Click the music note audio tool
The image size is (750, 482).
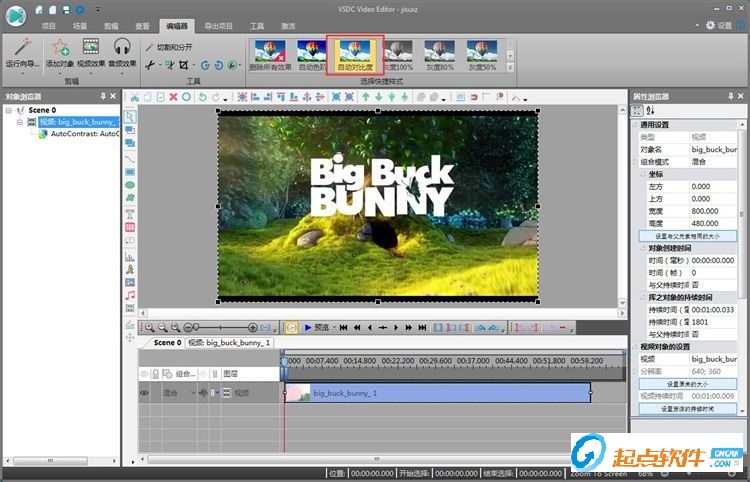click(130, 295)
